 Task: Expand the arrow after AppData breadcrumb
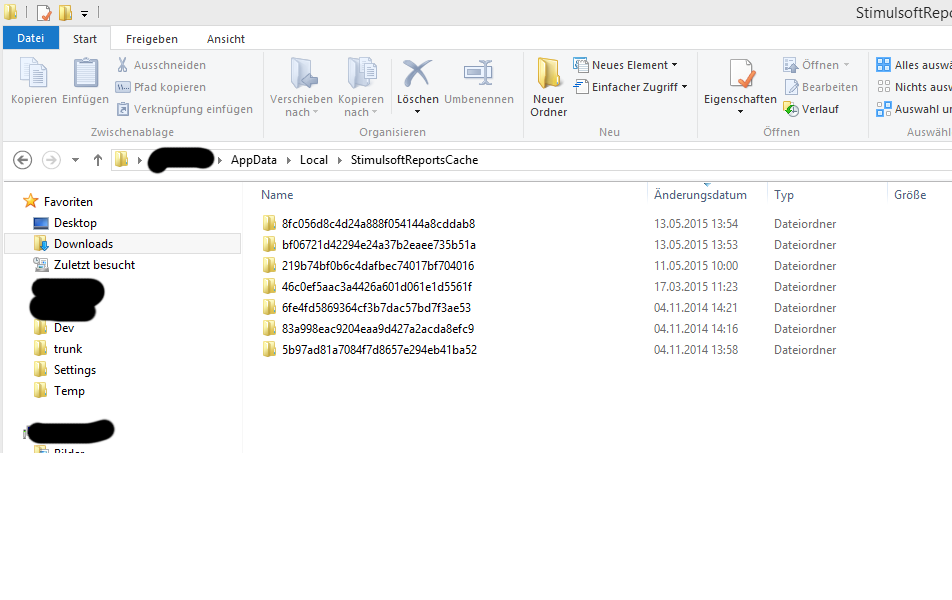pyautogui.click(x=288, y=160)
